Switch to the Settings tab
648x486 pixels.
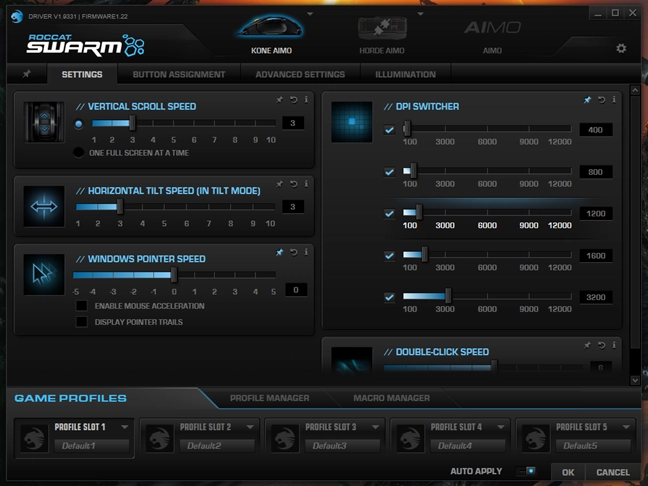coord(82,74)
